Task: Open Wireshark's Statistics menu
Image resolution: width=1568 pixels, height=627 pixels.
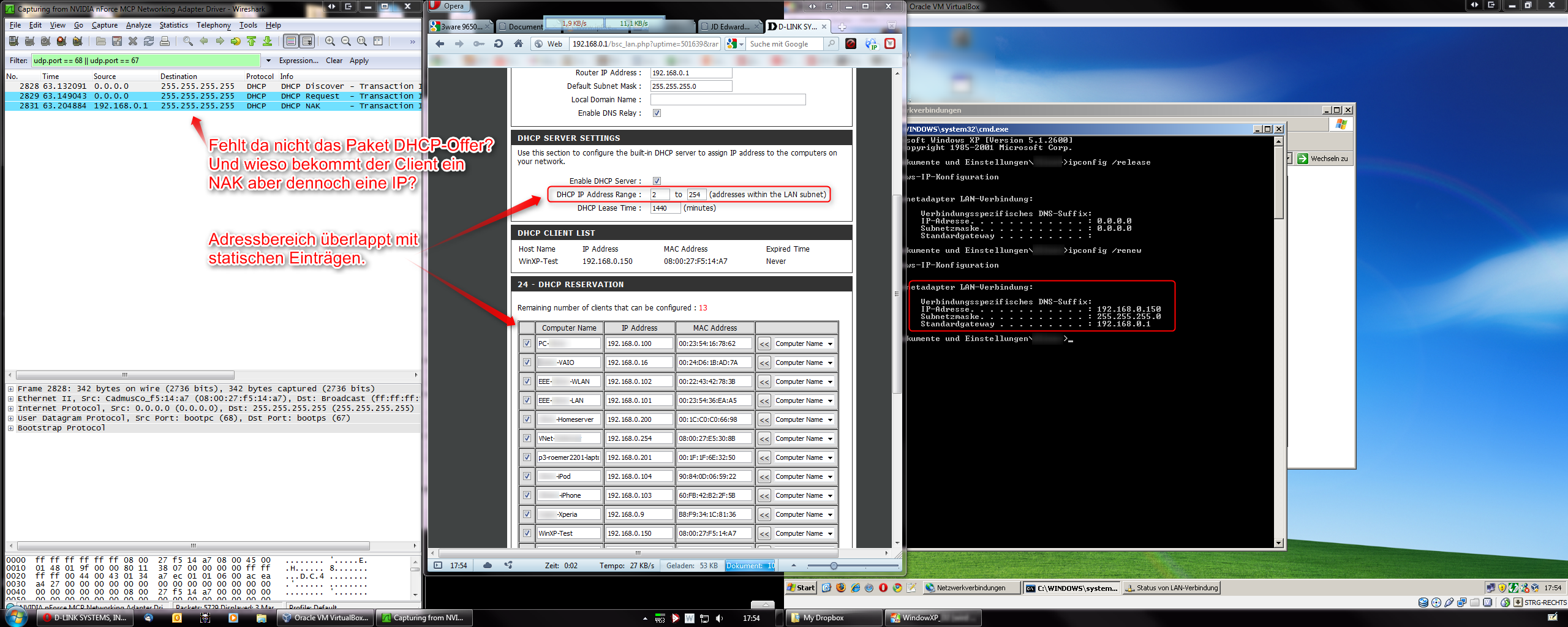Action: [174, 25]
